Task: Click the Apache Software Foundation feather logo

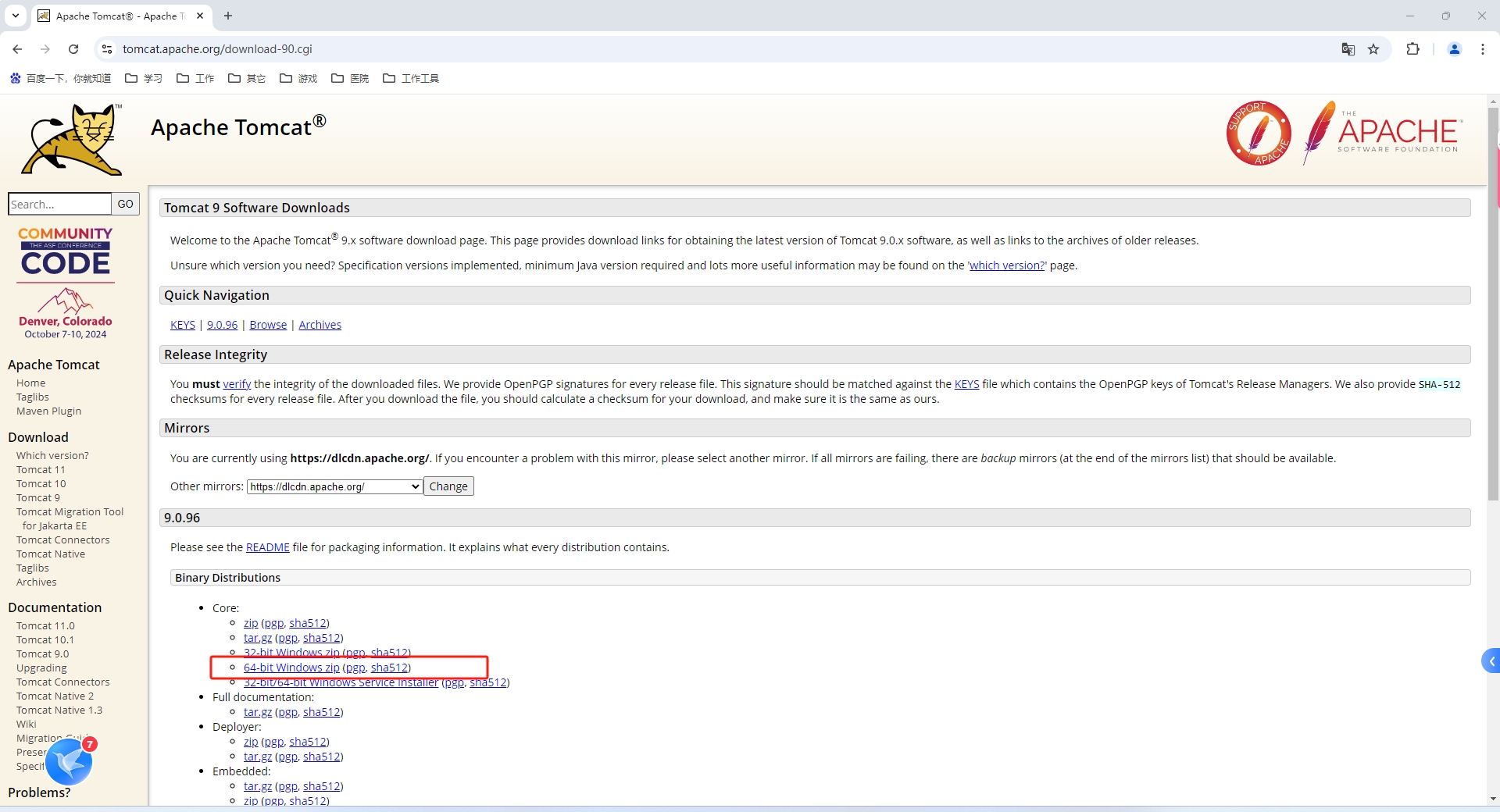Action: point(1381,132)
